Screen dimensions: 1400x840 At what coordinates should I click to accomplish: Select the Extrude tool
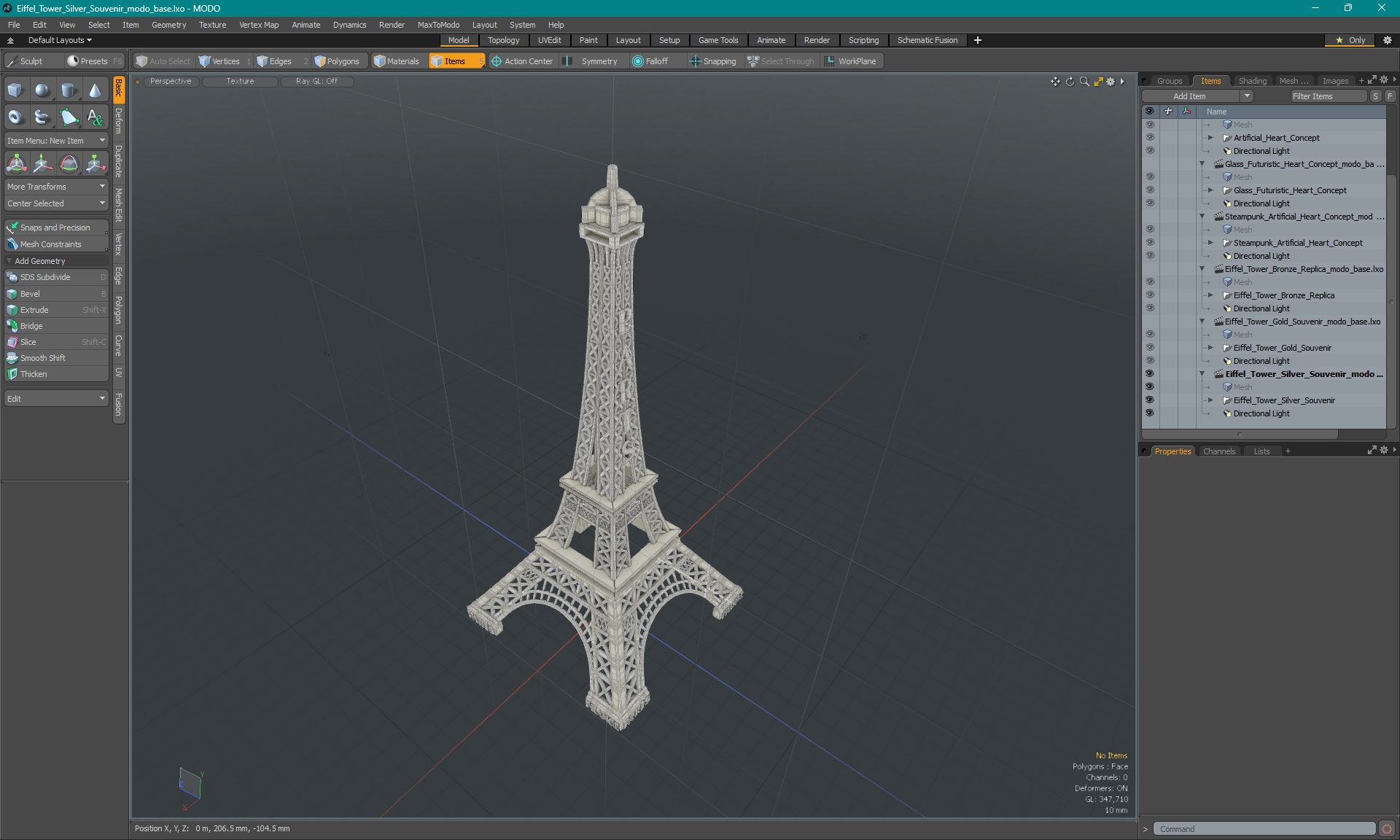(x=34, y=309)
